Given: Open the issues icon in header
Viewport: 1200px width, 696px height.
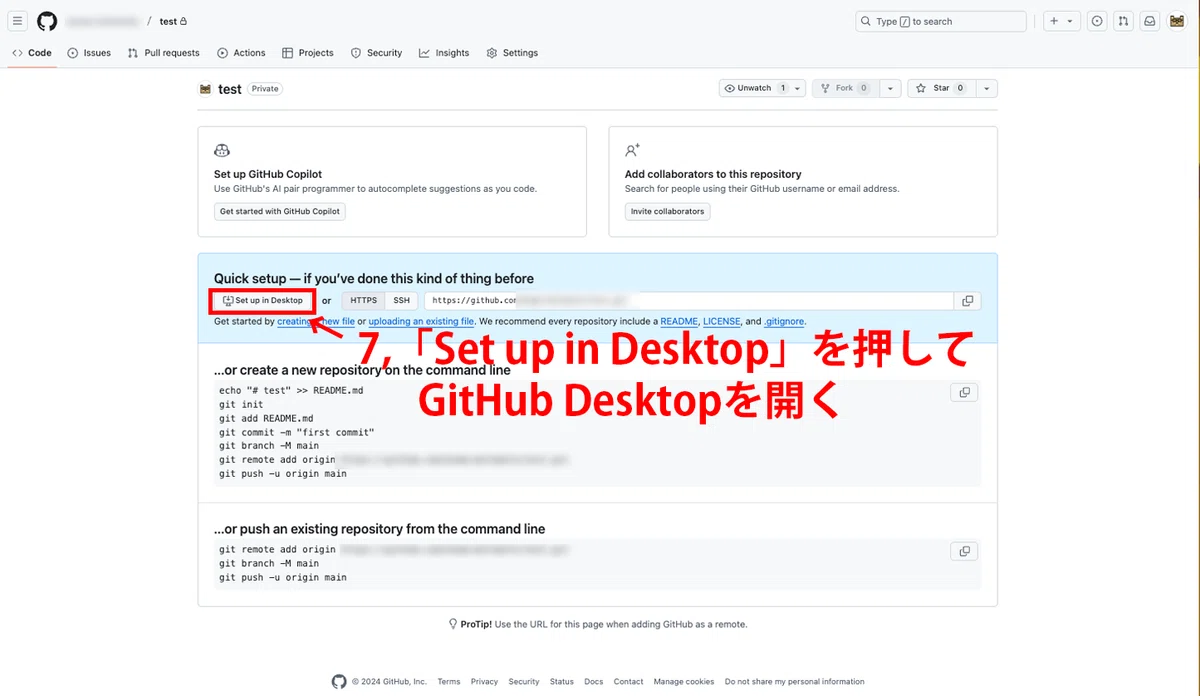Looking at the screenshot, I should (x=1098, y=21).
